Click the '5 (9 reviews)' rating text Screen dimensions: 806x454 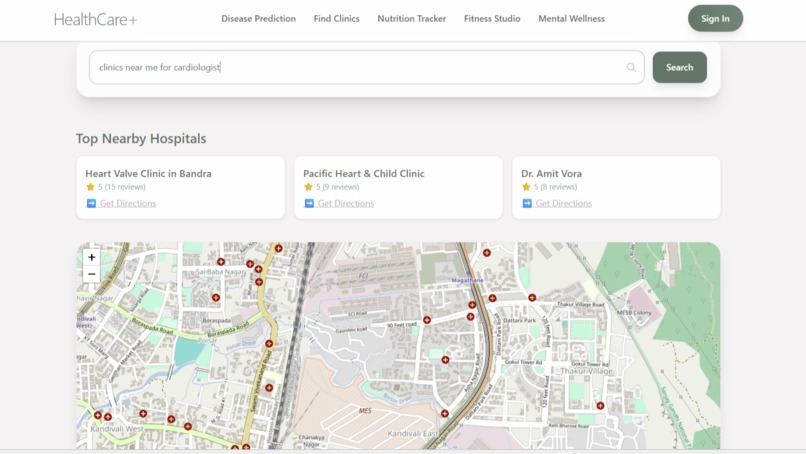338,187
